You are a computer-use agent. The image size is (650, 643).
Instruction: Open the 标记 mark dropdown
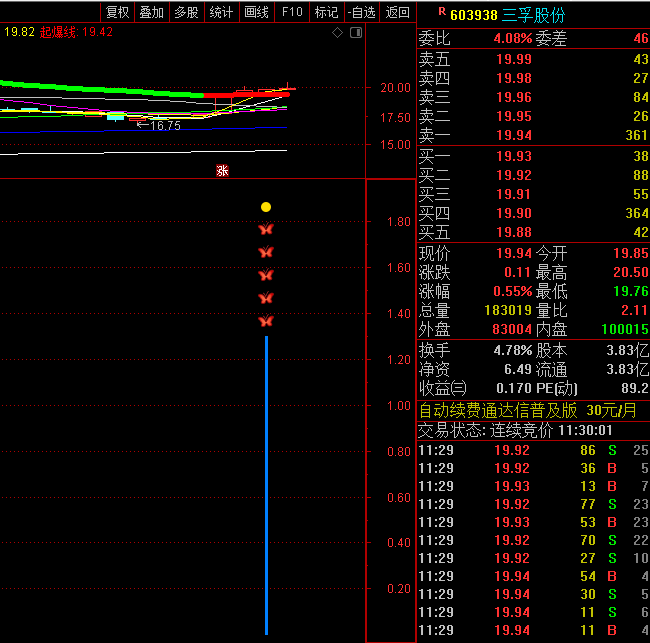point(326,12)
